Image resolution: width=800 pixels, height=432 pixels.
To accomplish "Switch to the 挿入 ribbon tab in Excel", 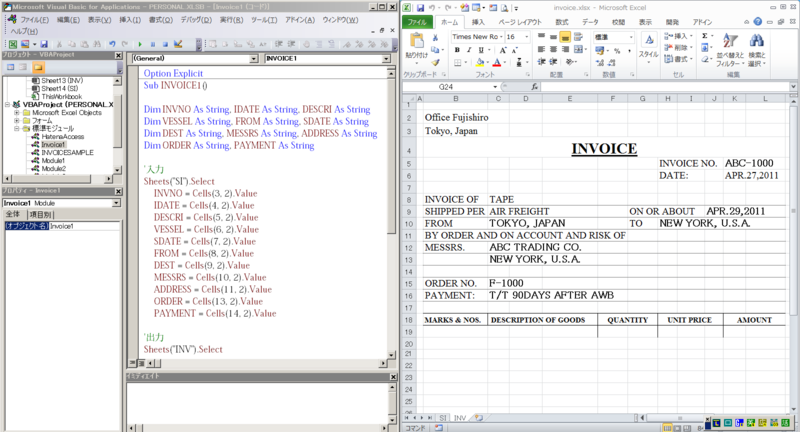I will click(478, 22).
